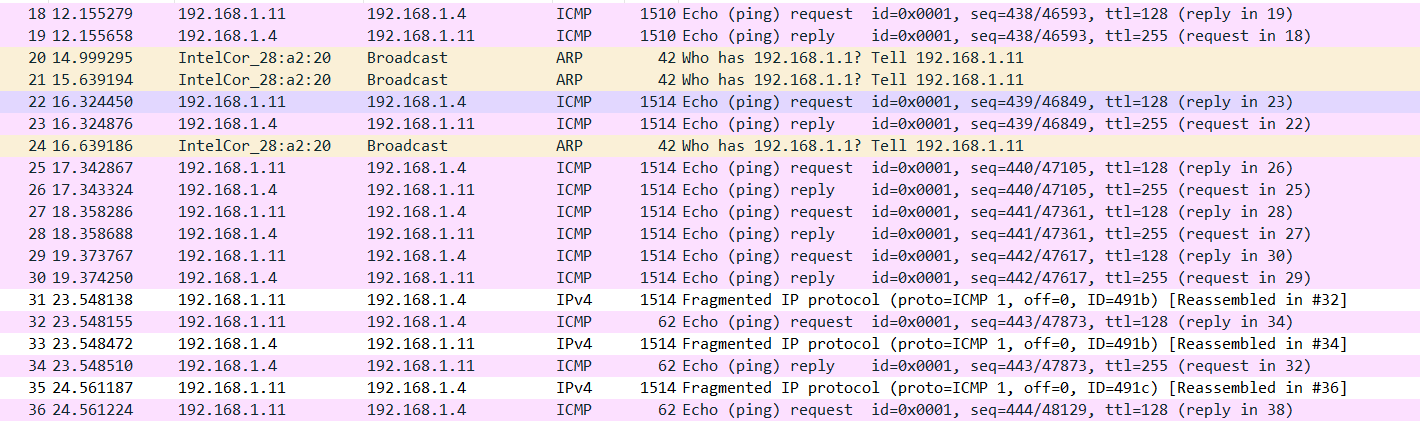Select fragmented IPv4 packet 33 from 192.168.1.4
Viewport: 1420px width, 425px height.
[x=700, y=344]
